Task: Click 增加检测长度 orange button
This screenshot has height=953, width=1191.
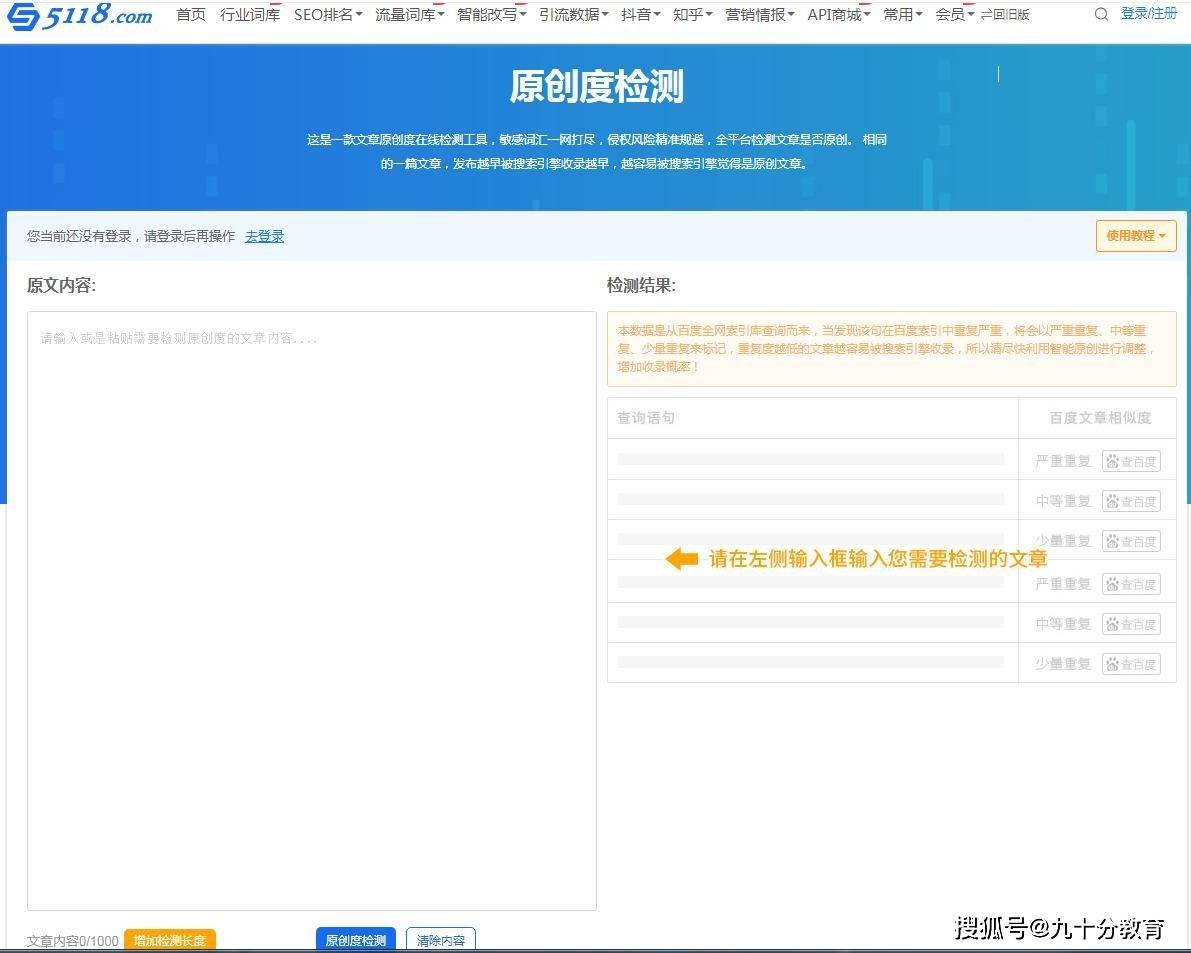Action: (170, 940)
